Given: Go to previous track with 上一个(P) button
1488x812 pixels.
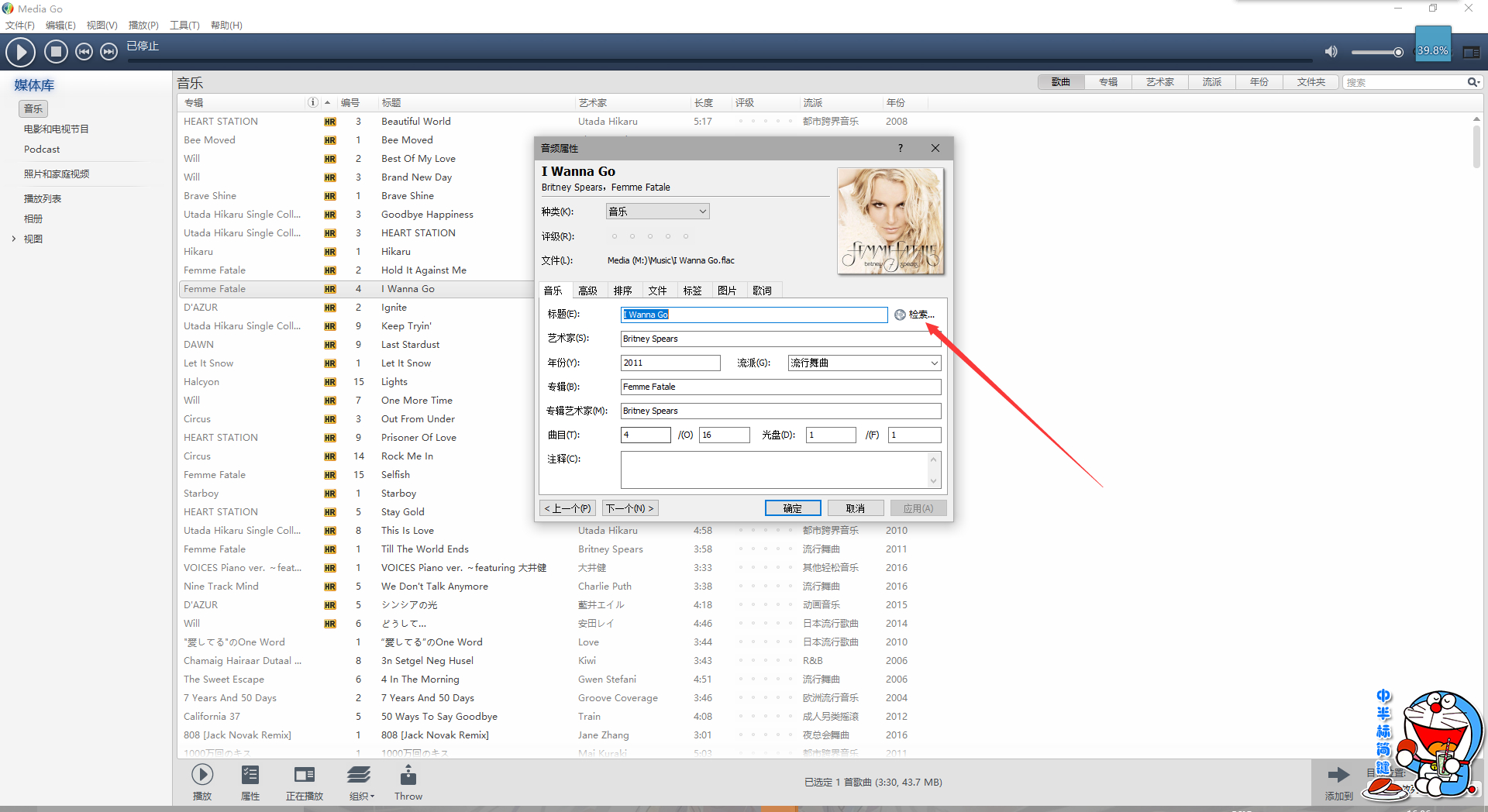Looking at the screenshot, I should point(568,508).
